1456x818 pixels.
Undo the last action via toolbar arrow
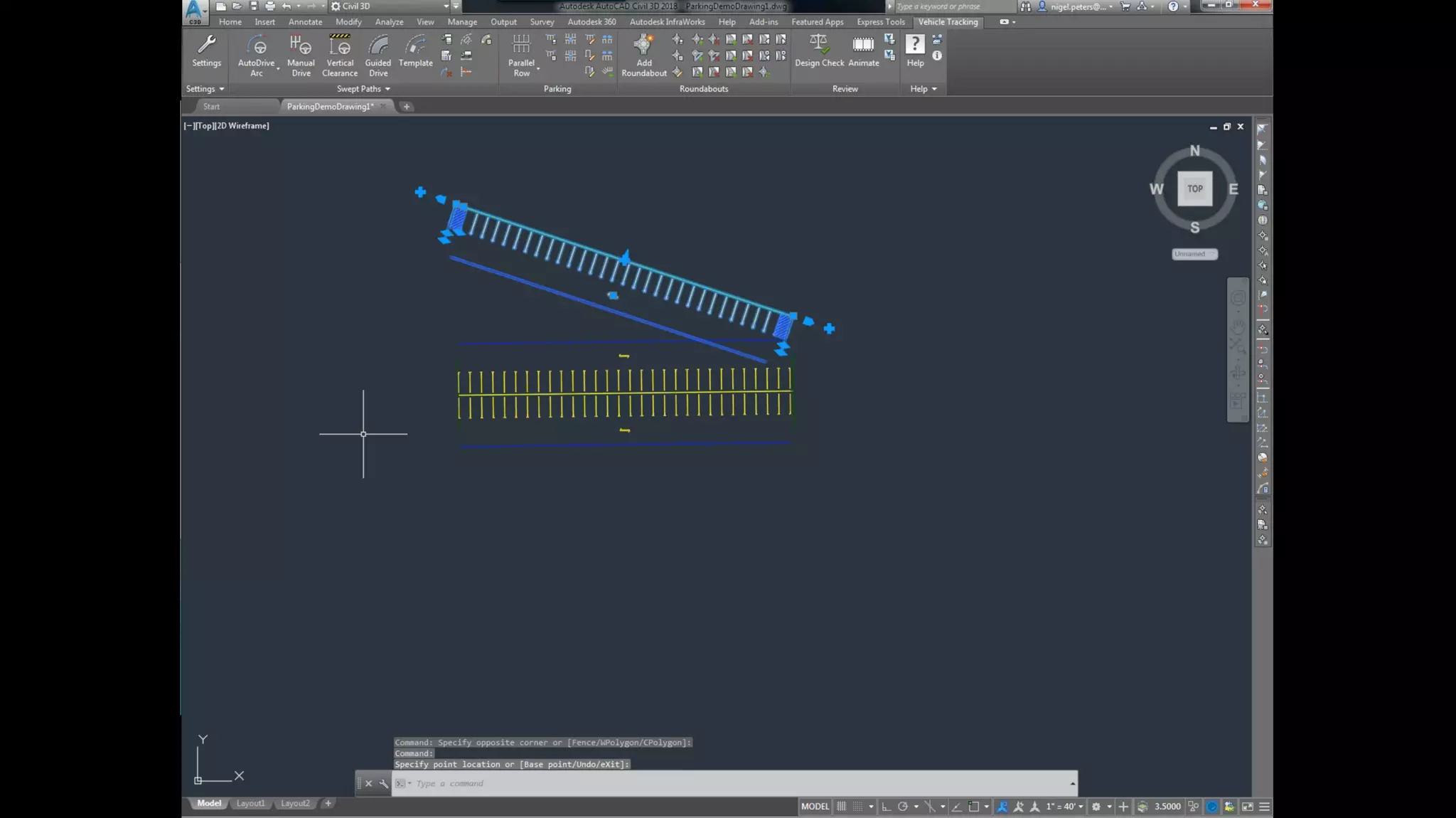point(287,6)
